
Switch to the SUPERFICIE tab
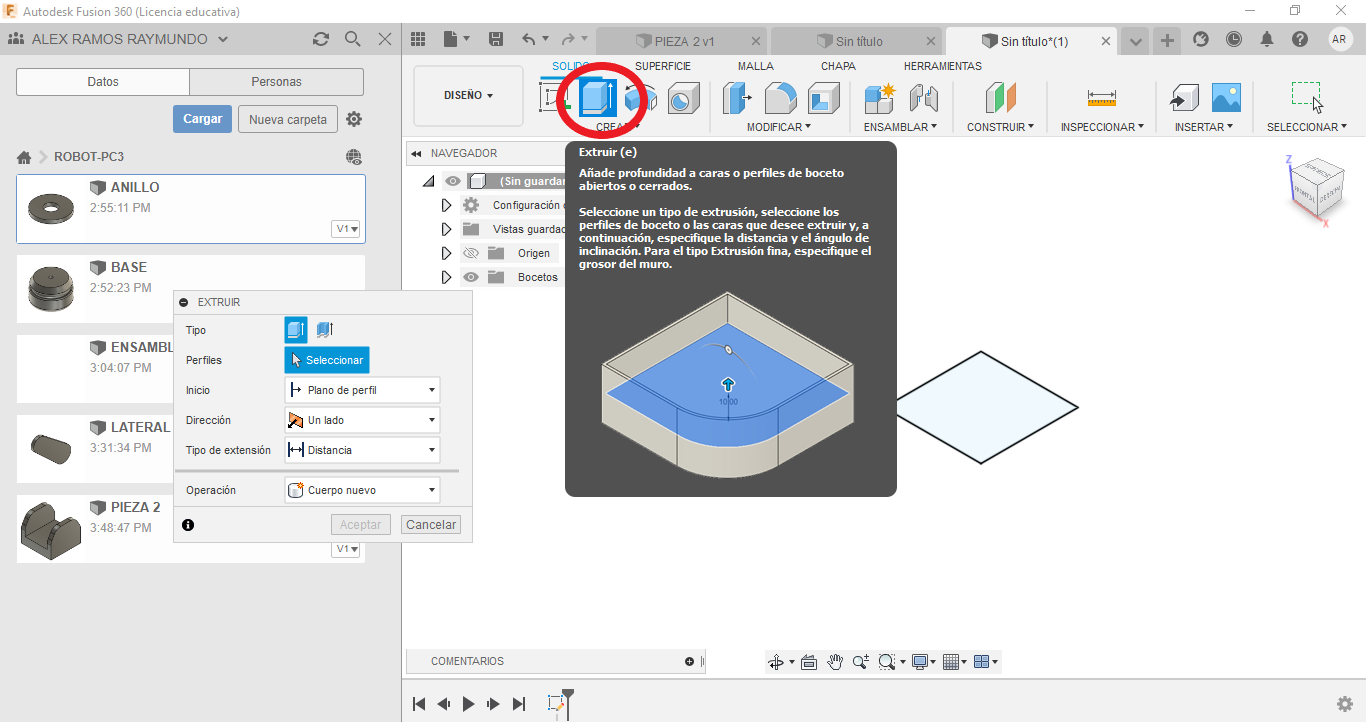click(x=663, y=66)
